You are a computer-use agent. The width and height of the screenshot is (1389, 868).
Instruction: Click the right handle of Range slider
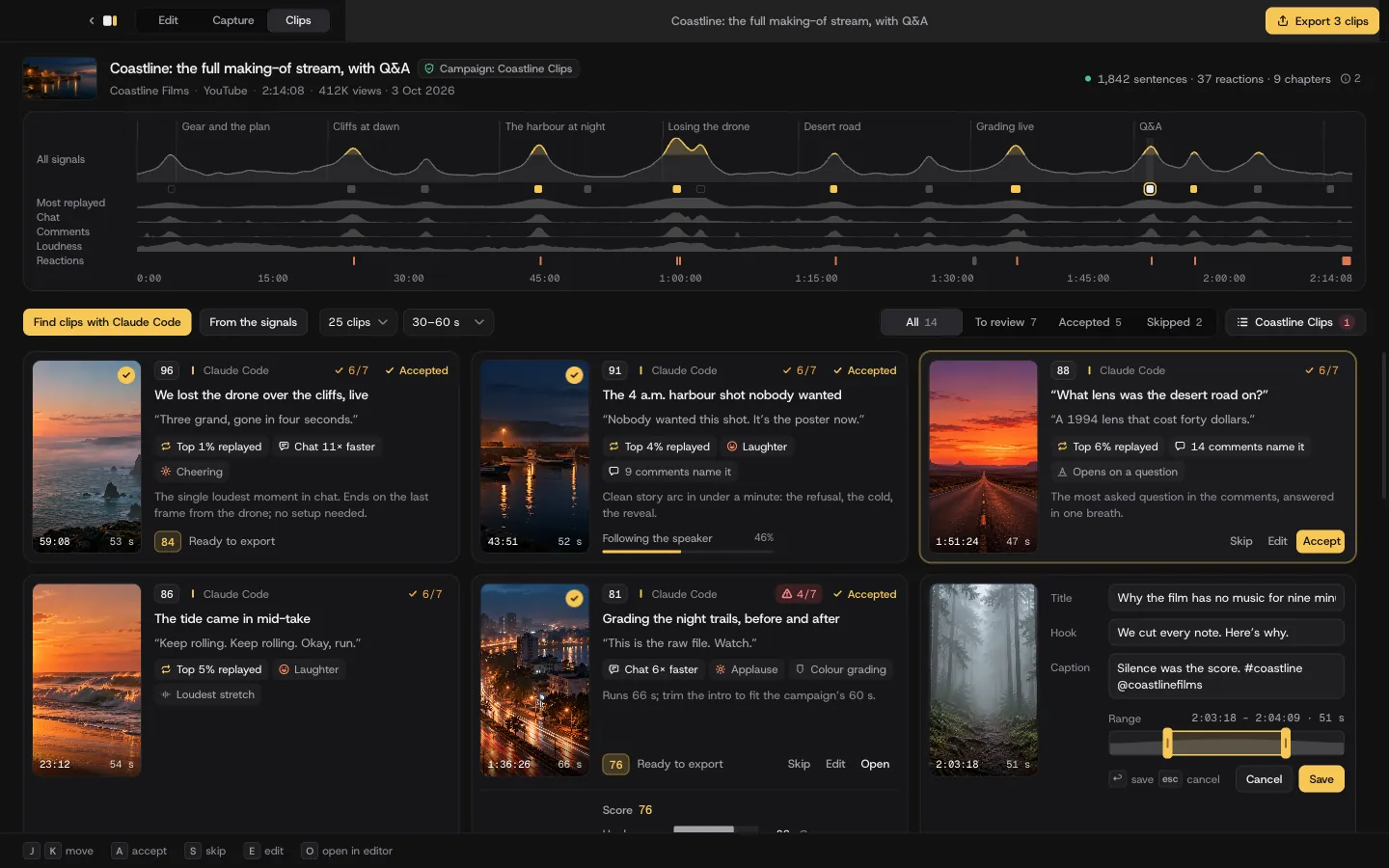(x=1286, y=743)
